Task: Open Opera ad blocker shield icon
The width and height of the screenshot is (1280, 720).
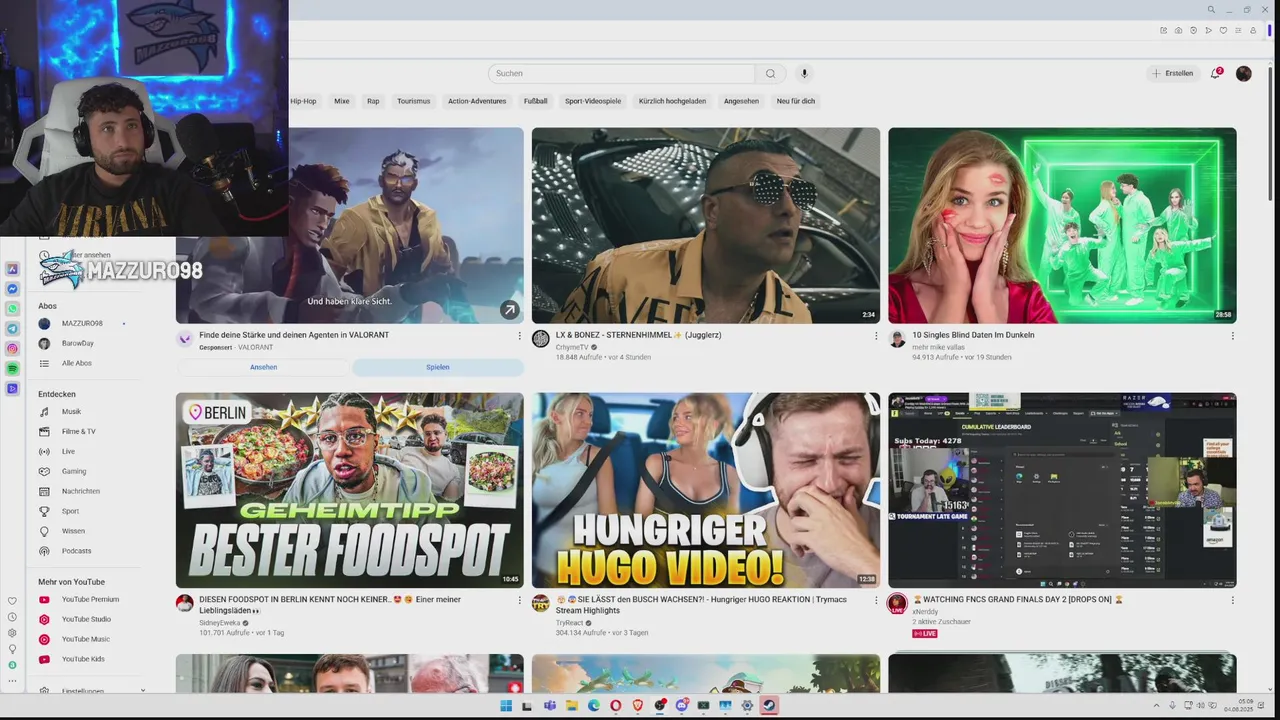Action: (1193, 30)
